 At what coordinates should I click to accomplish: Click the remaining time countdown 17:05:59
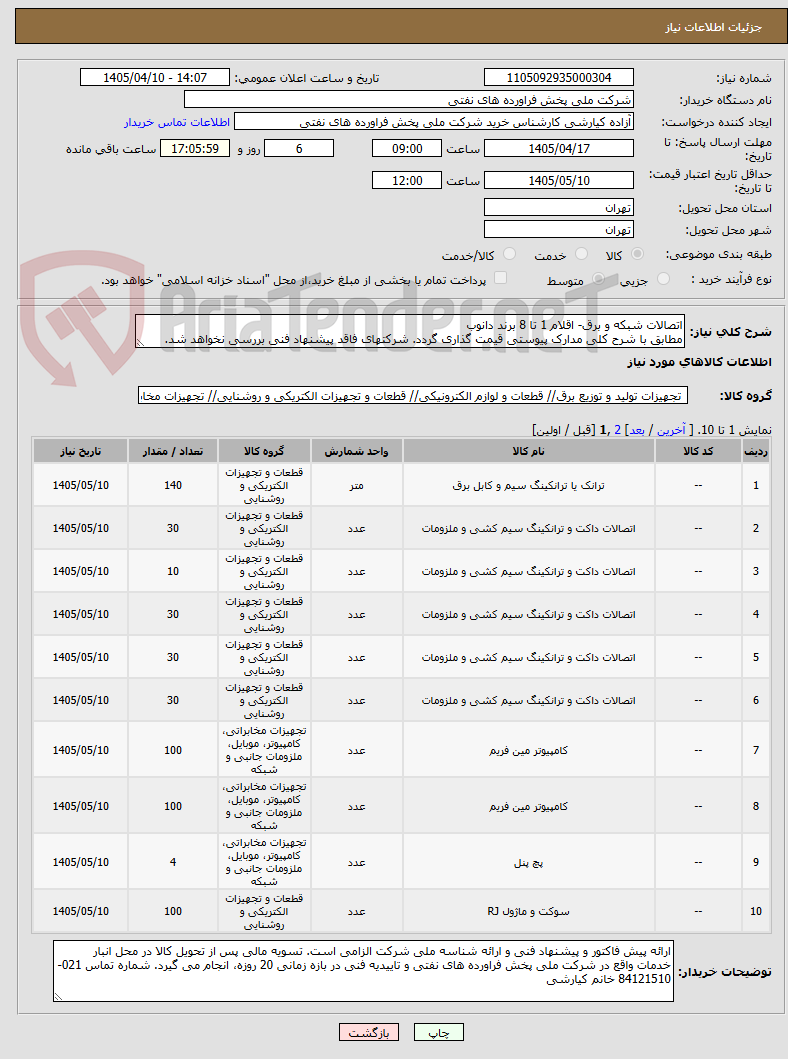[194, 149]
